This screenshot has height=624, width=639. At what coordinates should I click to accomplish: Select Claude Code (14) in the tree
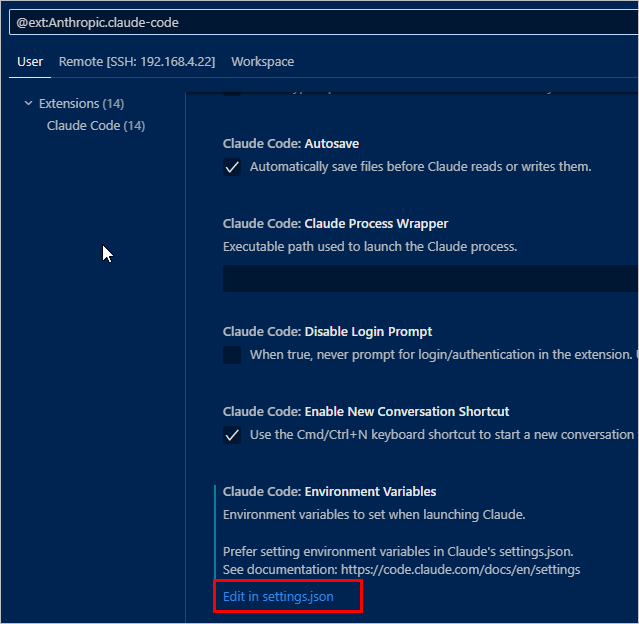tap(96, 126)
